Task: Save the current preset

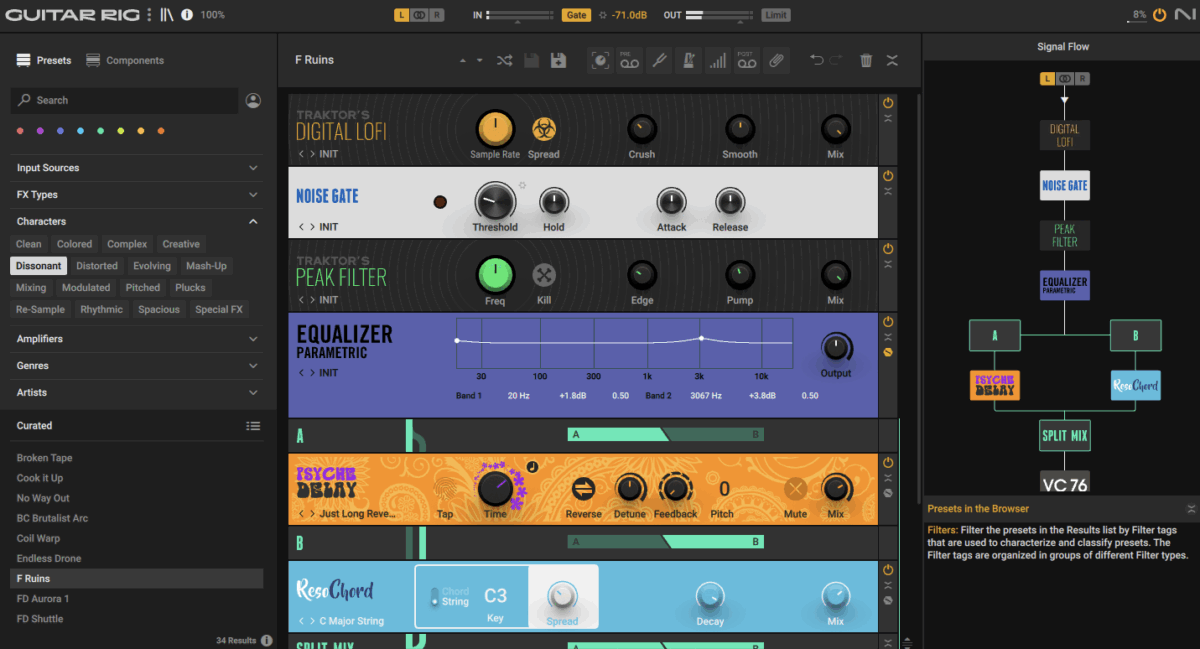Action: pos(532,60)
